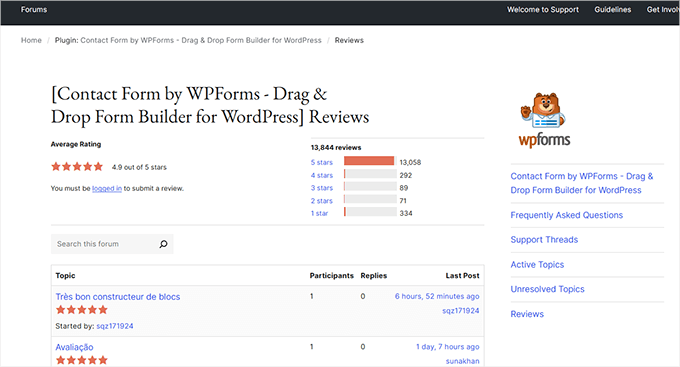Image resolution: width=680 pixels, height=367 pixels.
Task: Click the Reviews breadcrumb item
Action: point(349,40)
